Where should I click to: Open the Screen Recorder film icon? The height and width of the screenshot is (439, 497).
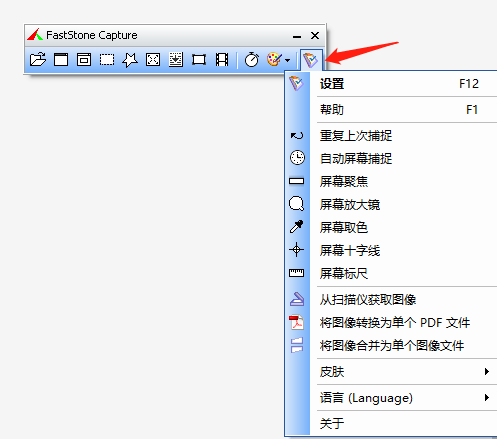222,60
